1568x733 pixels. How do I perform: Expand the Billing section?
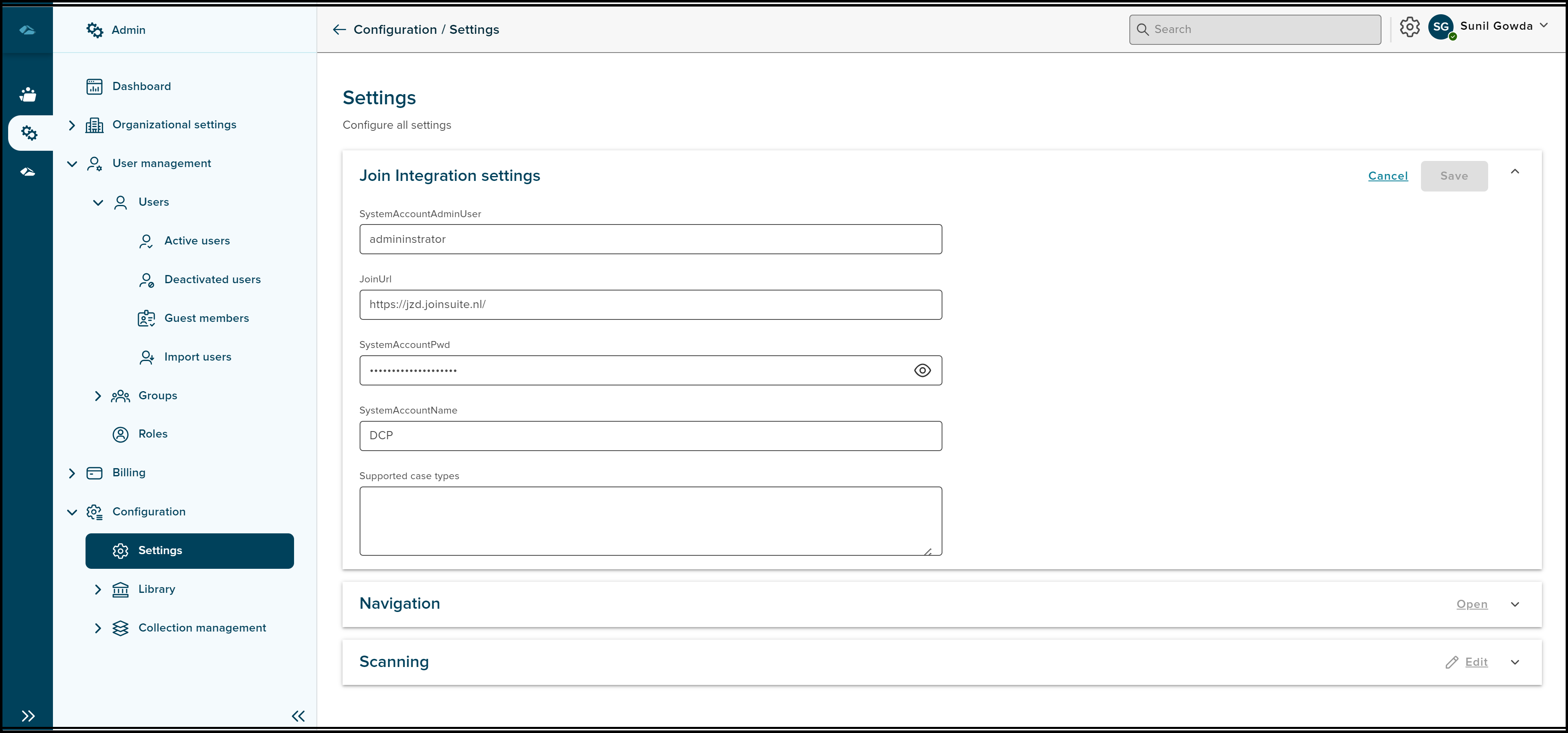pyautogui.click(x=72, y=473)
